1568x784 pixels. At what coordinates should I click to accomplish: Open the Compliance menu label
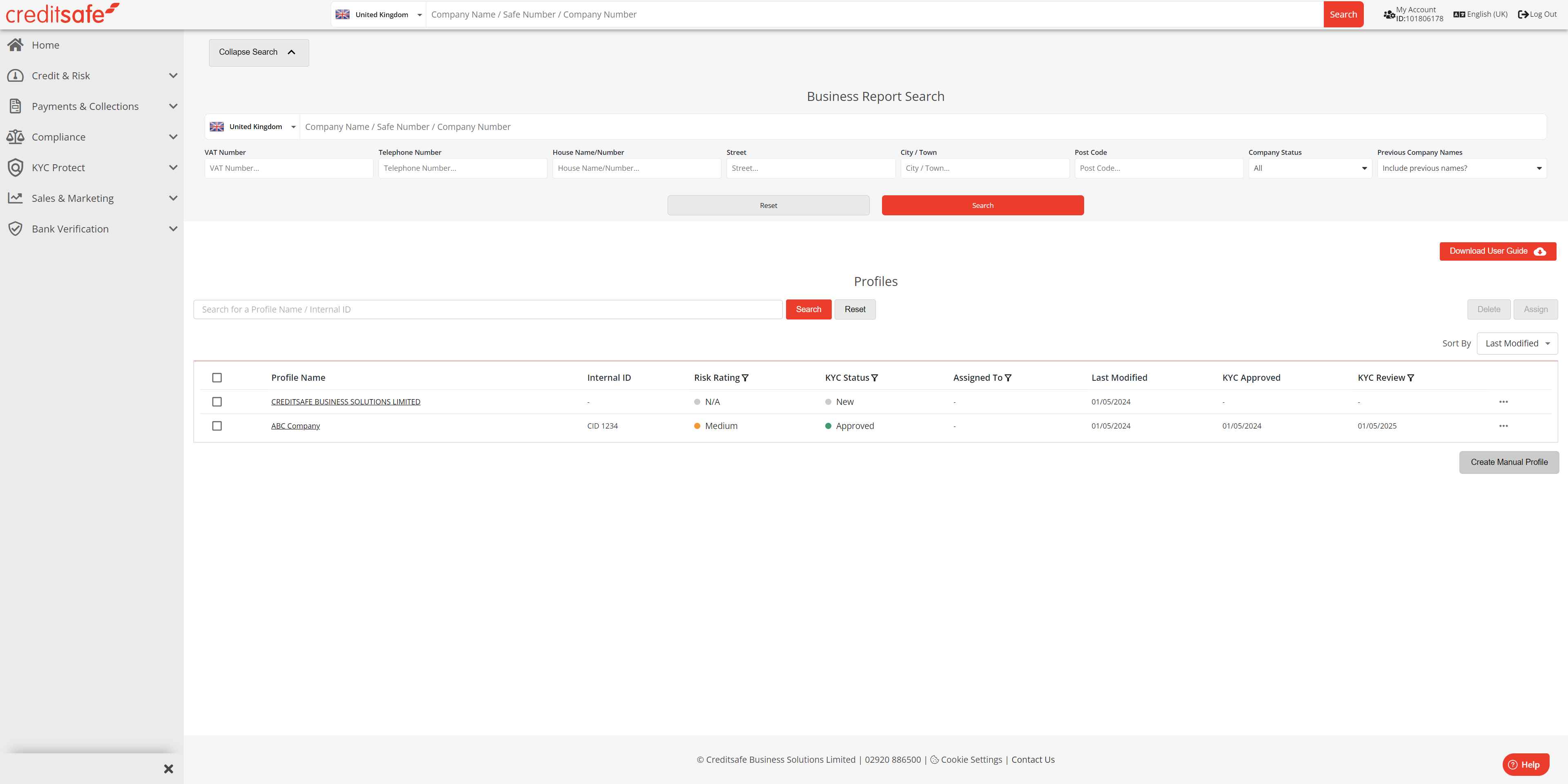[58, 137]
